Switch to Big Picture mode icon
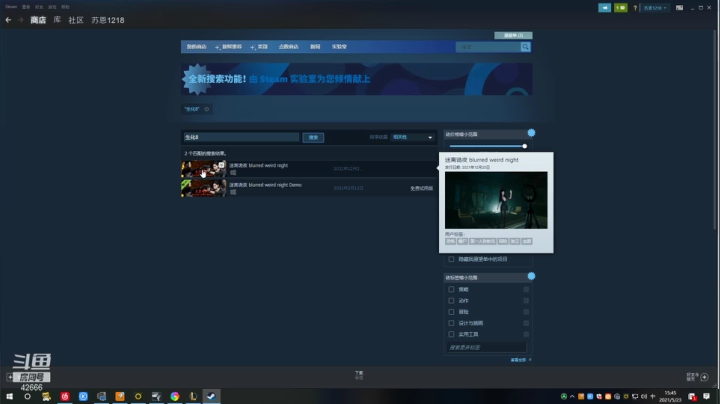This screenshot has height=404, width=720. point(679,8)
